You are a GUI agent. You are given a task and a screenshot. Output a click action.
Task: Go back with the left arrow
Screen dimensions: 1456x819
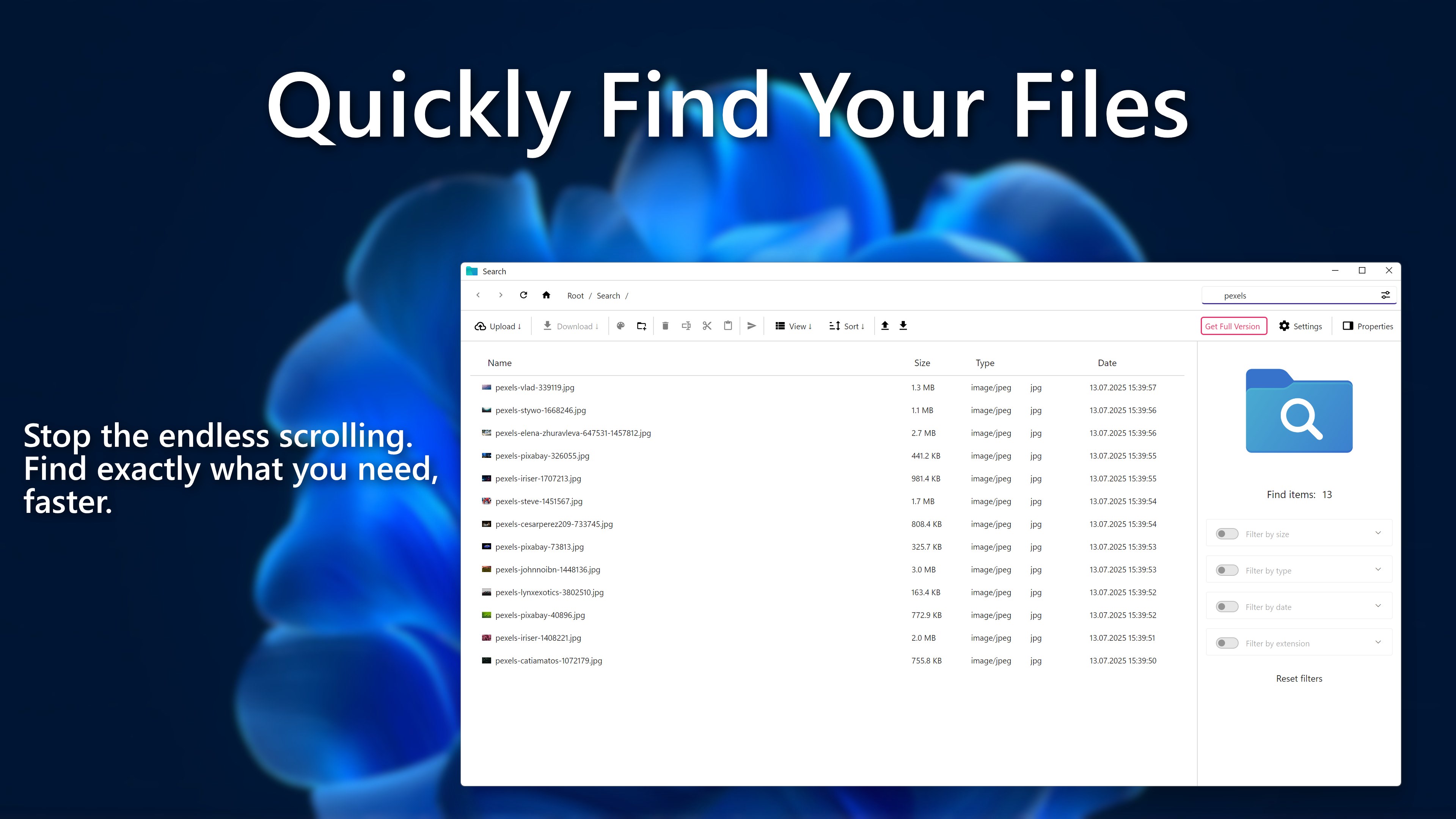tap(478, 295)
